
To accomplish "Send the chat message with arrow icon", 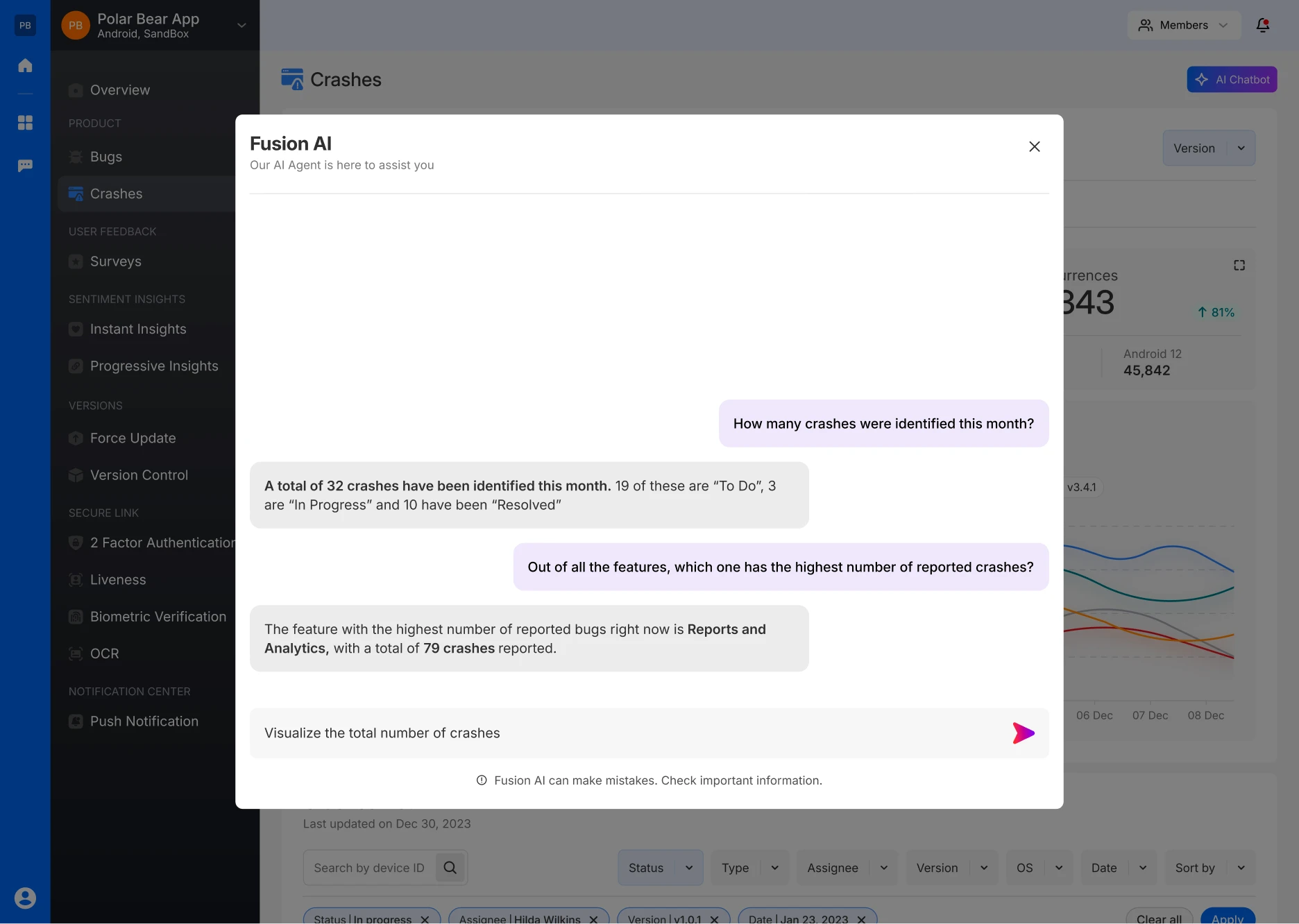I will 1023,733.
